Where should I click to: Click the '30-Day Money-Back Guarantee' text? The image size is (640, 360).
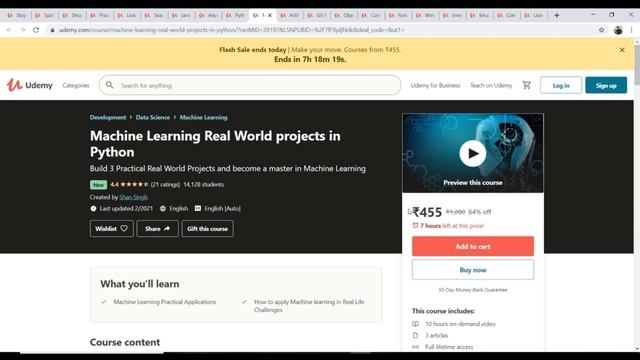[x=473, y=290]
